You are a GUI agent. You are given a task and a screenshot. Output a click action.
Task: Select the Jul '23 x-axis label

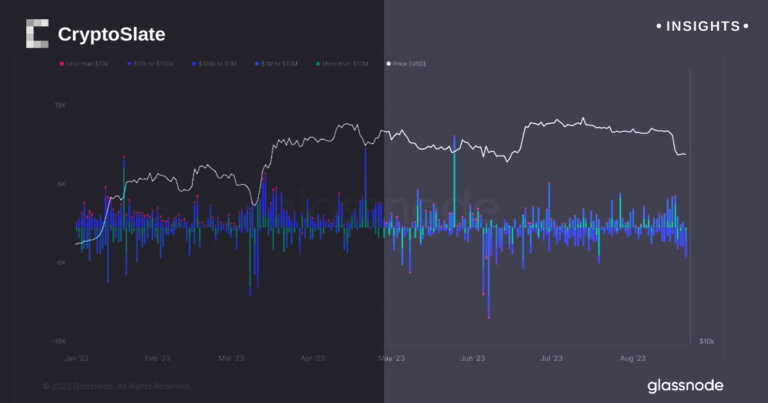552,357
